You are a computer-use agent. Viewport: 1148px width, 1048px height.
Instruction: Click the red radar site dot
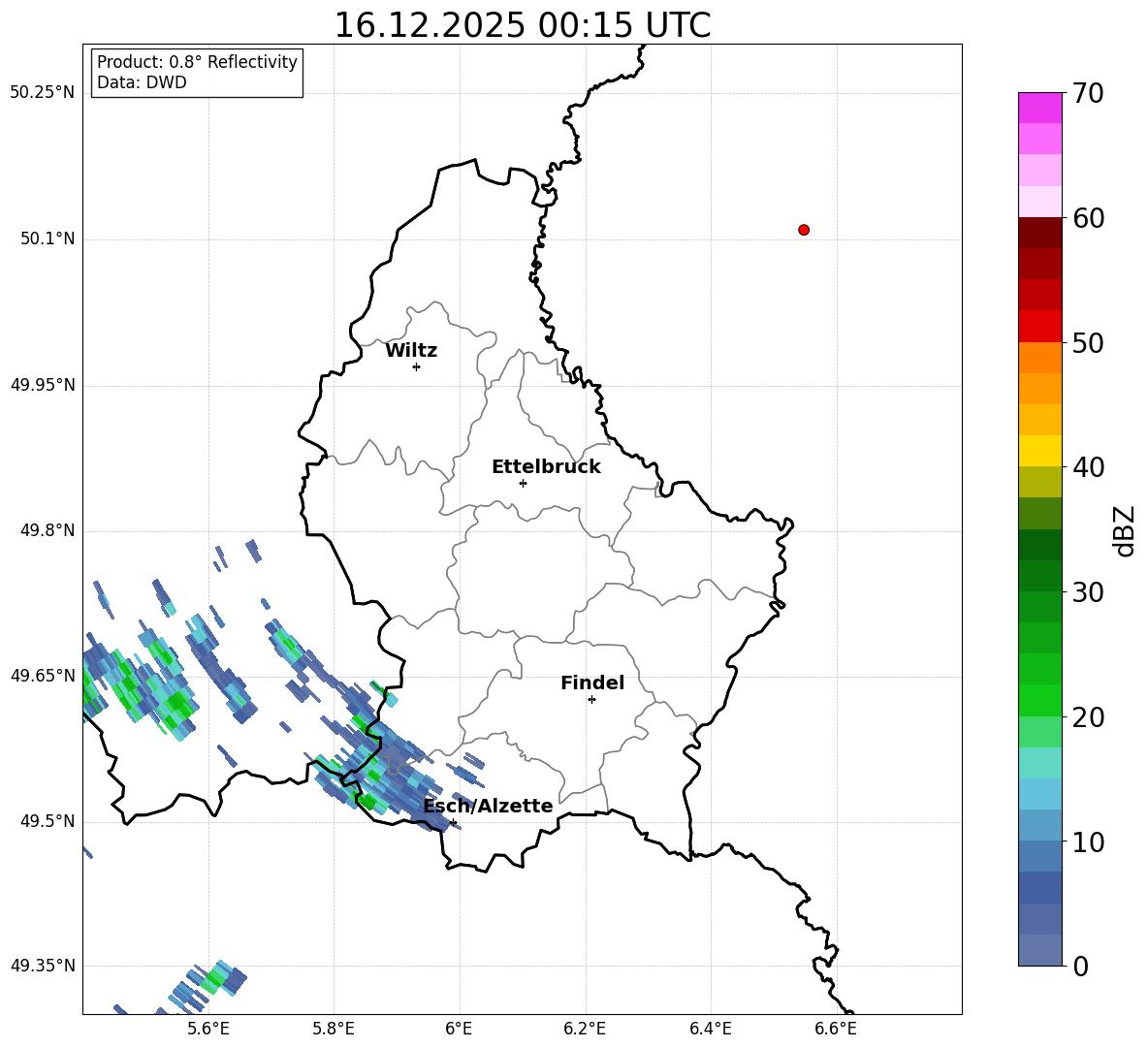(804, 230)
